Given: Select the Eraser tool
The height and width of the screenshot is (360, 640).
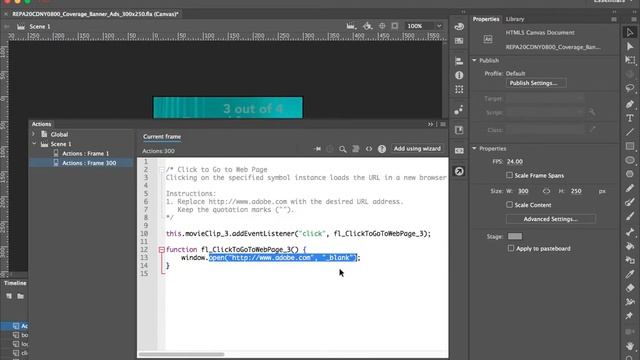Looking at the screenshot, I should tap(630, 288).
